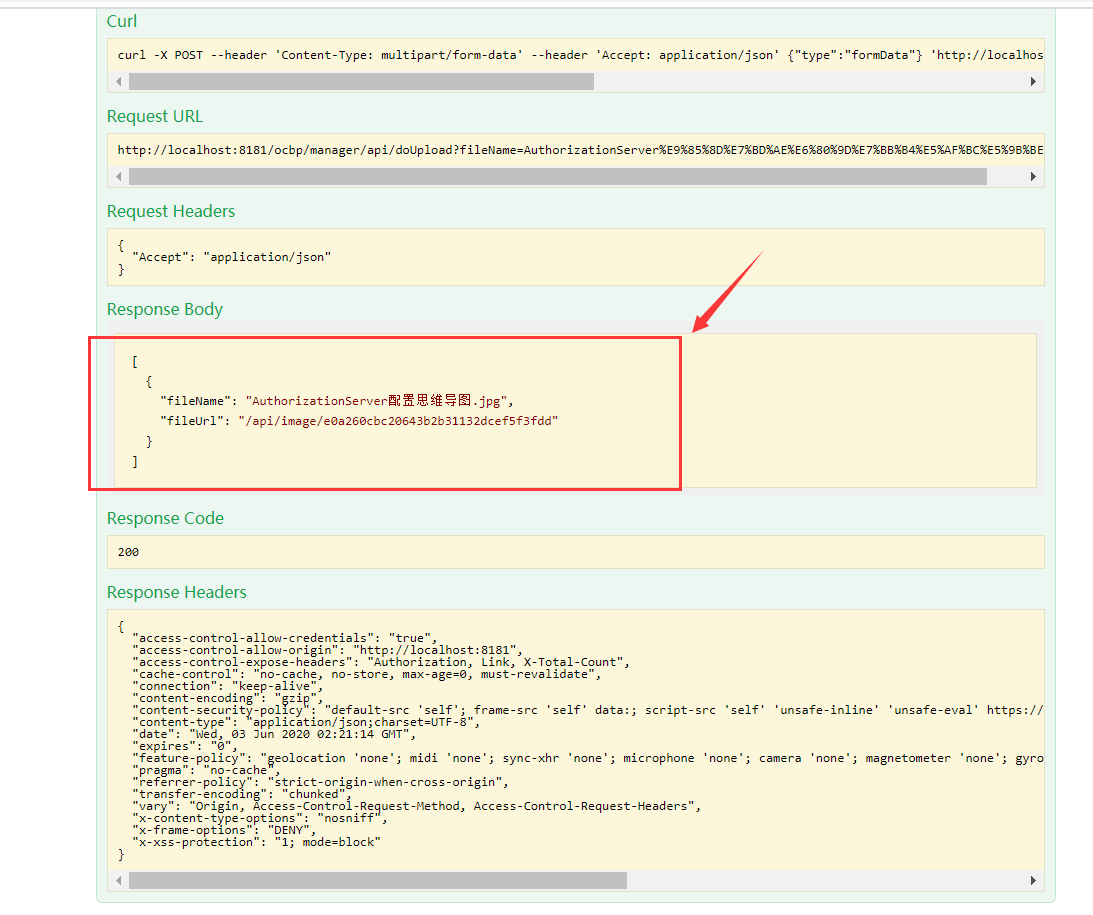Click the /api/image/e0a260cbc... fileUrl value
Image resolution: width=1093 pixels, height=915 pixels.
(398, 421)
